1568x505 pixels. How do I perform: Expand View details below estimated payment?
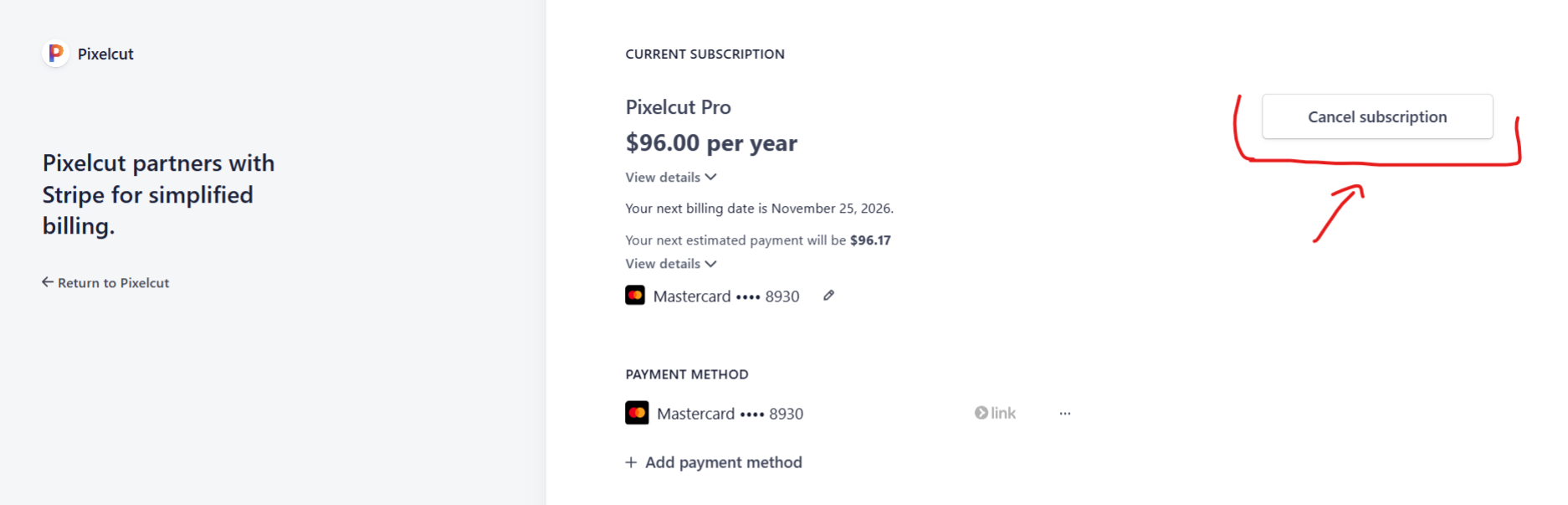tap(671, 264)
